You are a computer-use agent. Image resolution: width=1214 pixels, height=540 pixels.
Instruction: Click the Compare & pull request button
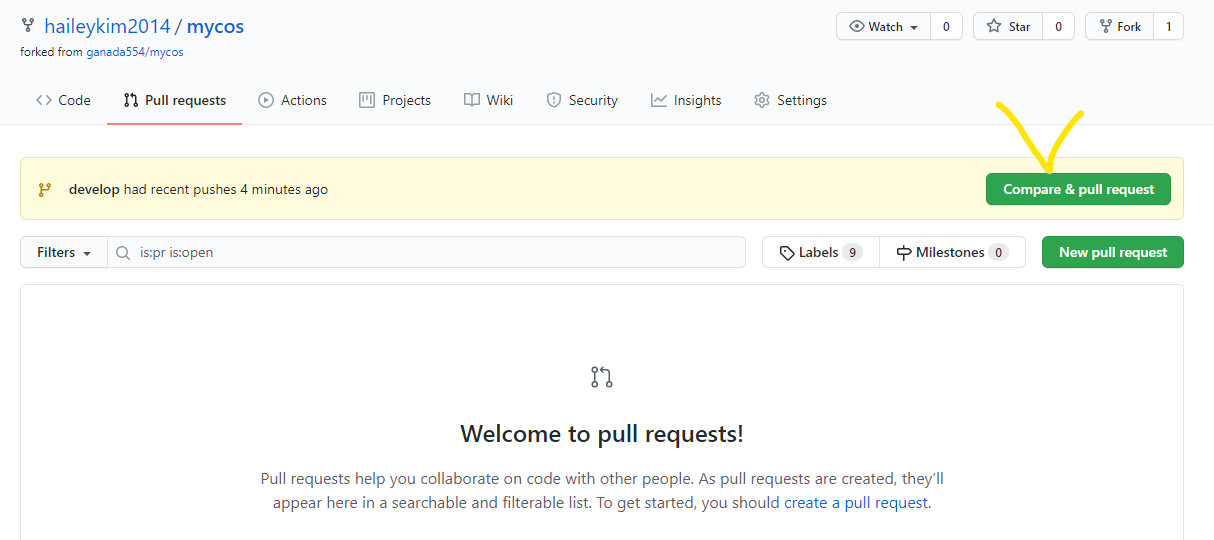[x=1078, y=189]
